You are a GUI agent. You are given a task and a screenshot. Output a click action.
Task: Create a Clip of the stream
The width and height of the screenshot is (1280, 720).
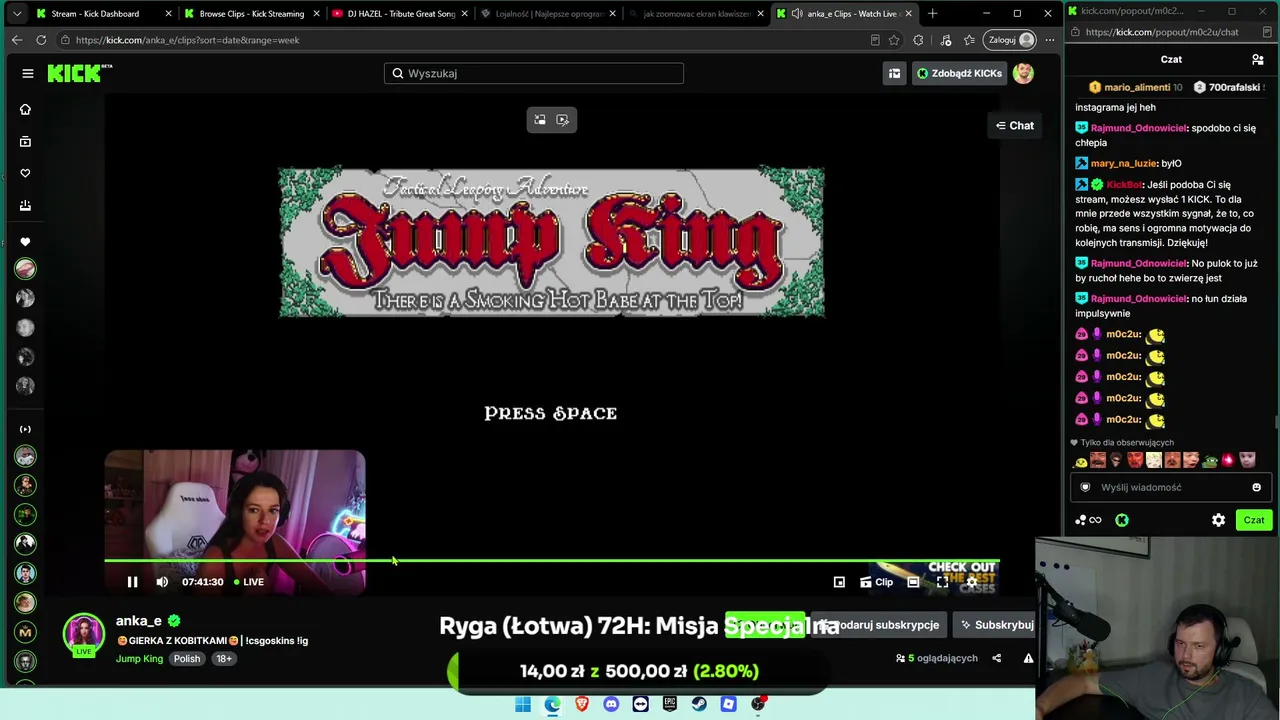(876, 582)
